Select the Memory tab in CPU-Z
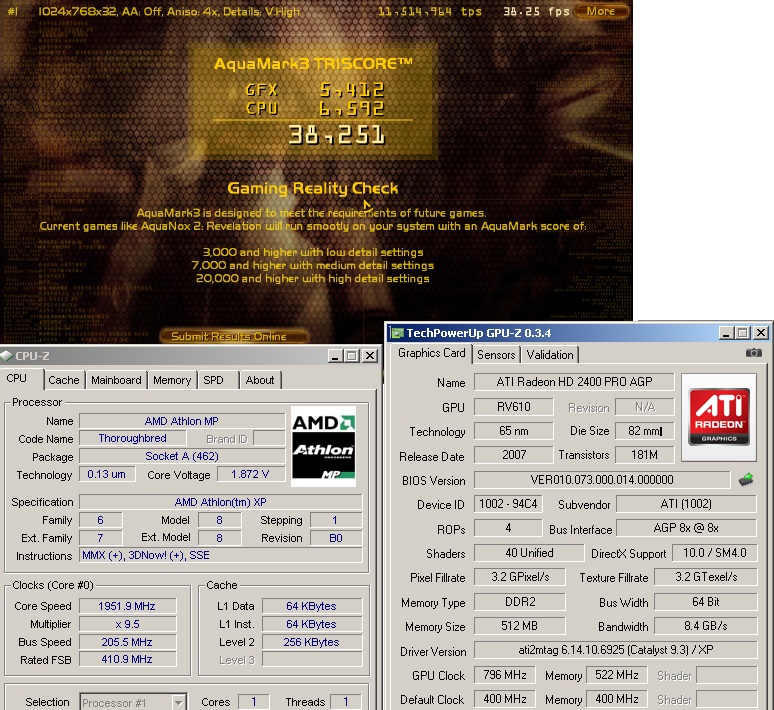Viewport: 774px width, 710px height. coord(172,380)
